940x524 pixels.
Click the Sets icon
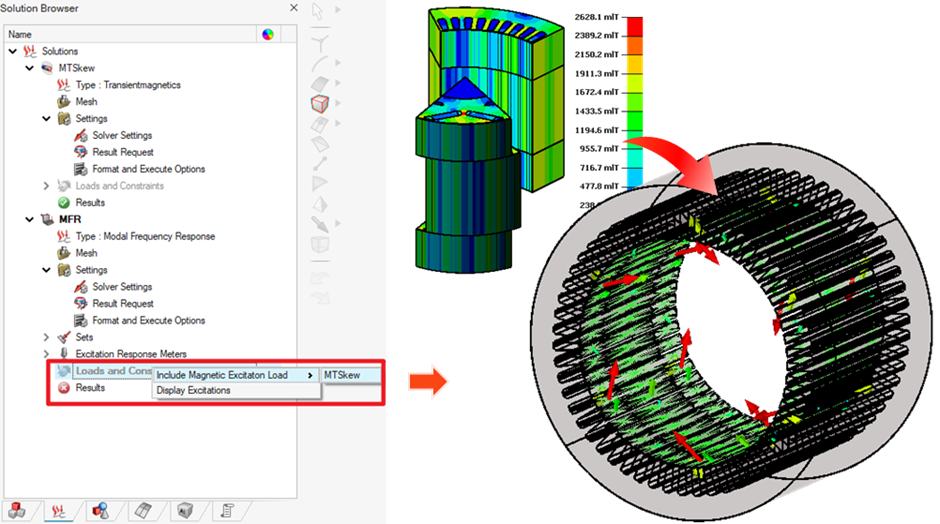coord(64,337)
